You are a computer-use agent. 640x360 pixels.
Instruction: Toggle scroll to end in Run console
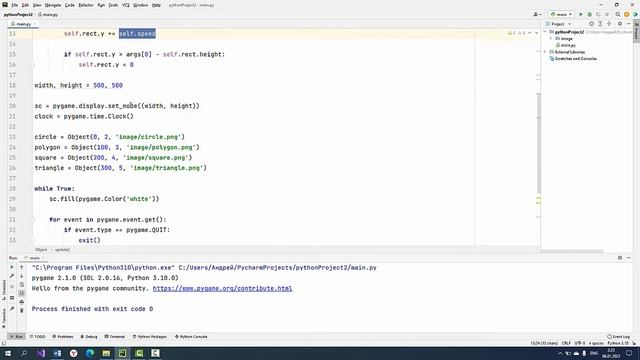pyautogui.click(x=22, y=293)
